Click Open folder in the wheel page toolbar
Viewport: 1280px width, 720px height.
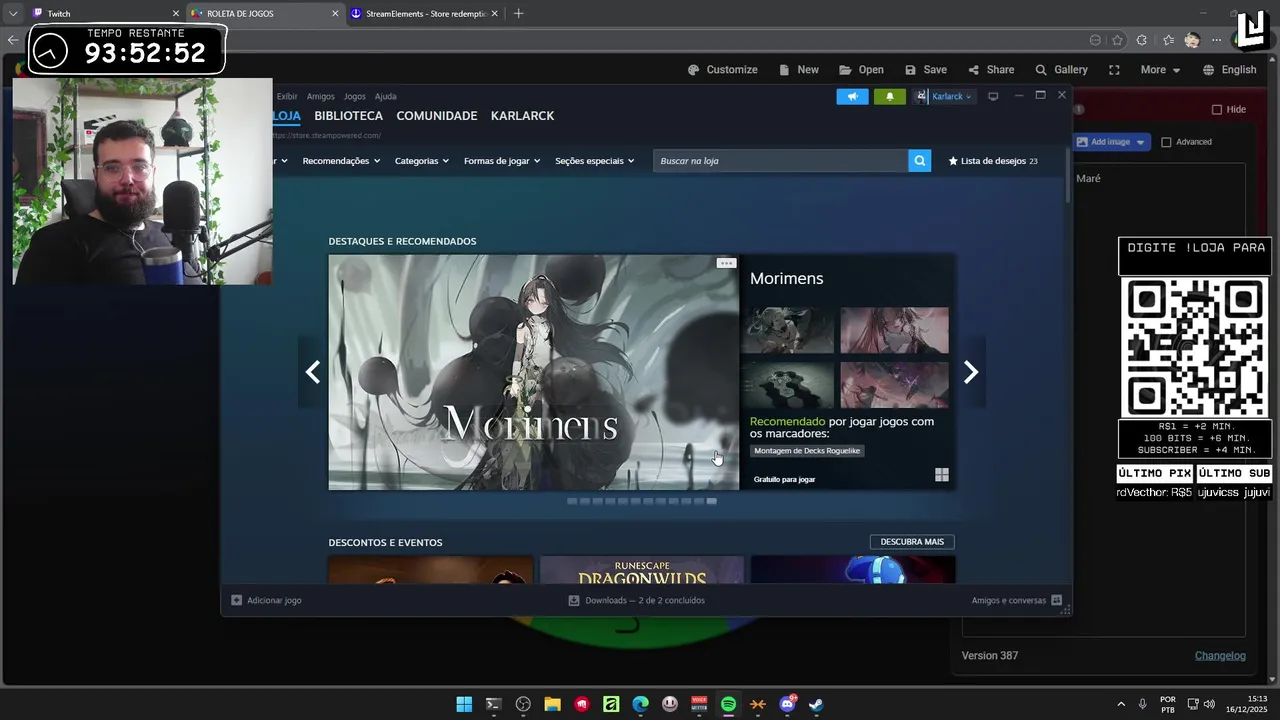pyautogui.click(x=861, y=70)
